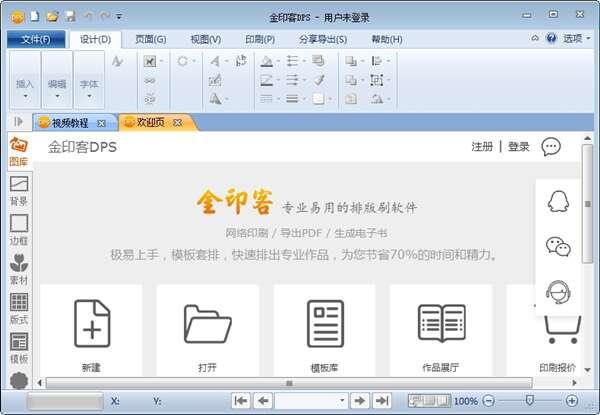Click the zoom slider in status bar

point(530,401)
